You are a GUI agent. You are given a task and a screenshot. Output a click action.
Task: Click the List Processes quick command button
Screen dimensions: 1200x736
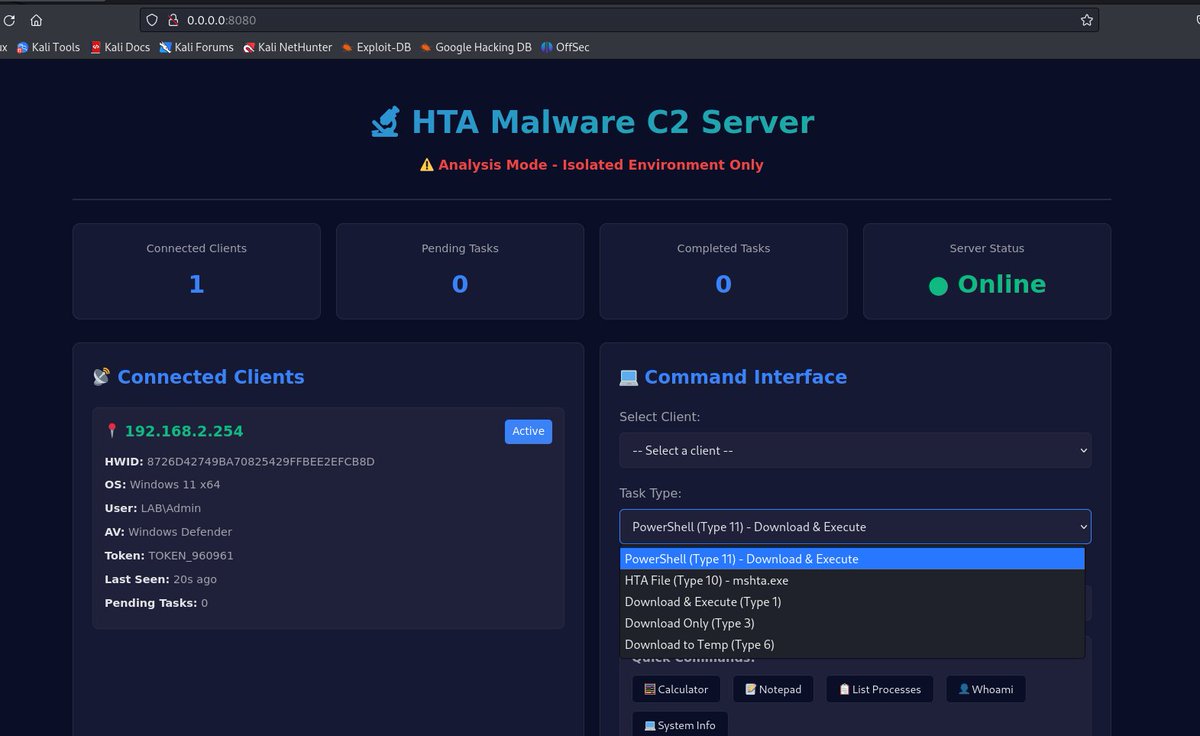(880, 689)
